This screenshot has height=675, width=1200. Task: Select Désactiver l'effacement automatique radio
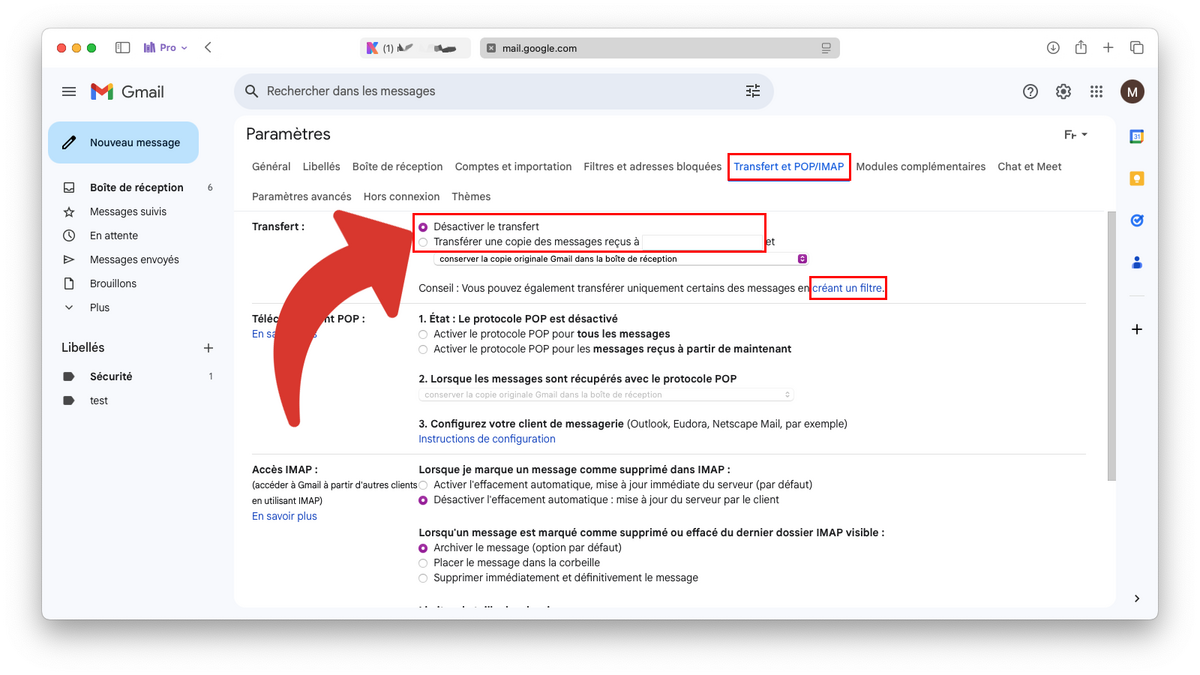423,500
